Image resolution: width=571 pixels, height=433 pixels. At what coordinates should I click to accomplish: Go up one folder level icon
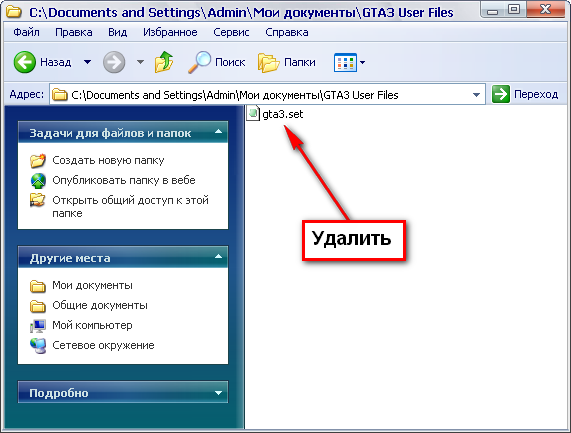click(164, 62)
